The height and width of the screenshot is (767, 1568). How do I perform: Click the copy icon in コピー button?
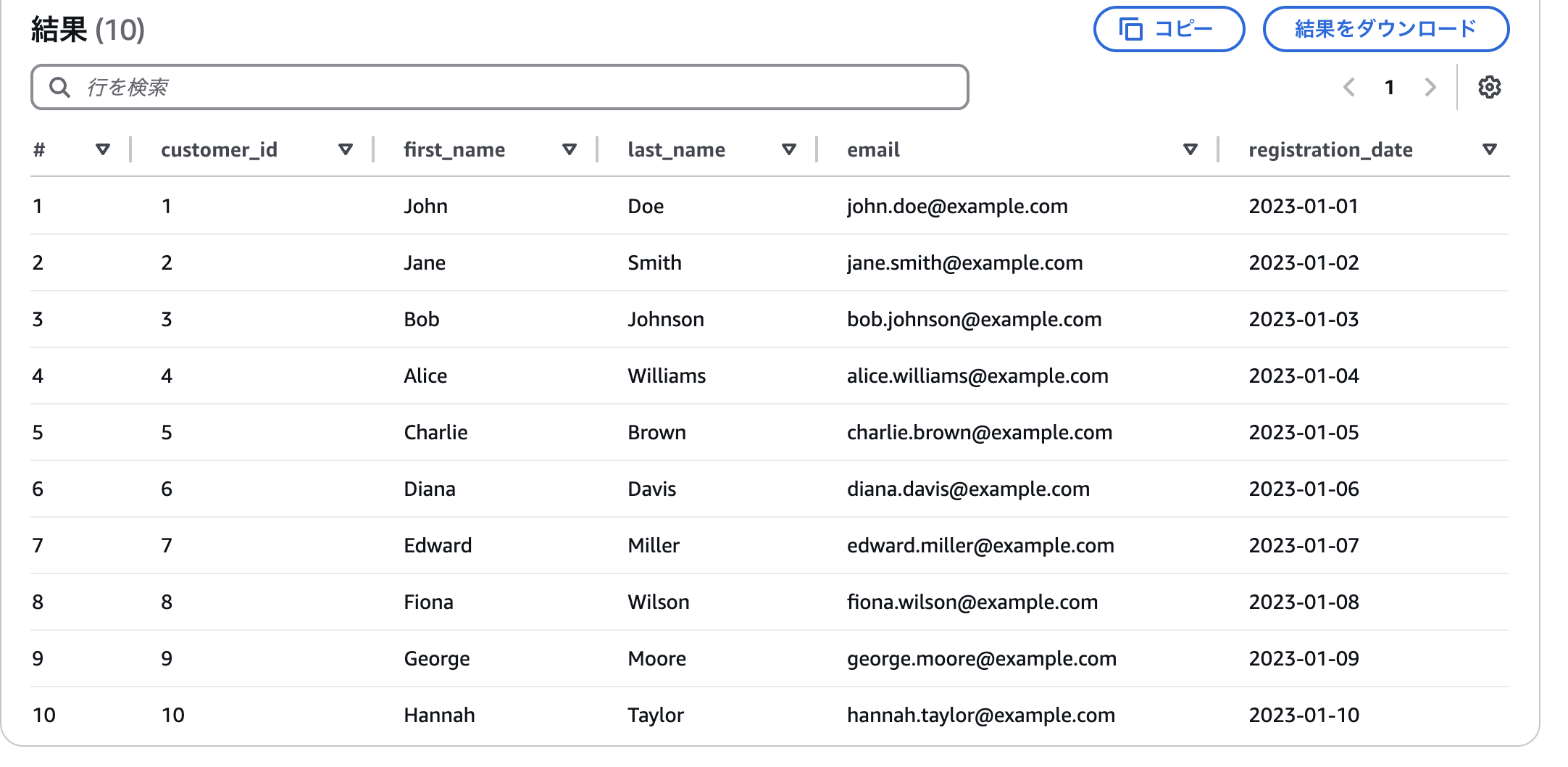[1130, 29]
